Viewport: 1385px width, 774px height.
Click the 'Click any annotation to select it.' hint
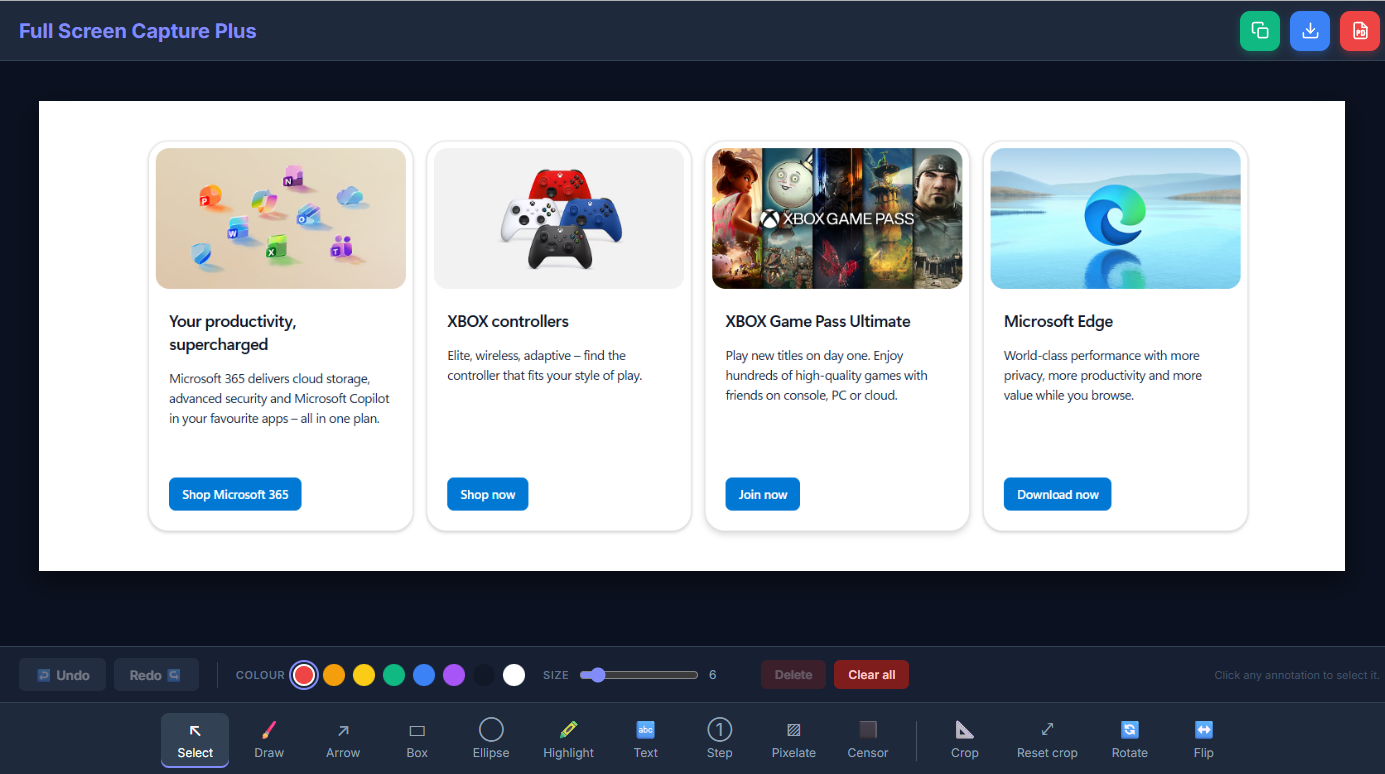click(x=1297, y=675)
